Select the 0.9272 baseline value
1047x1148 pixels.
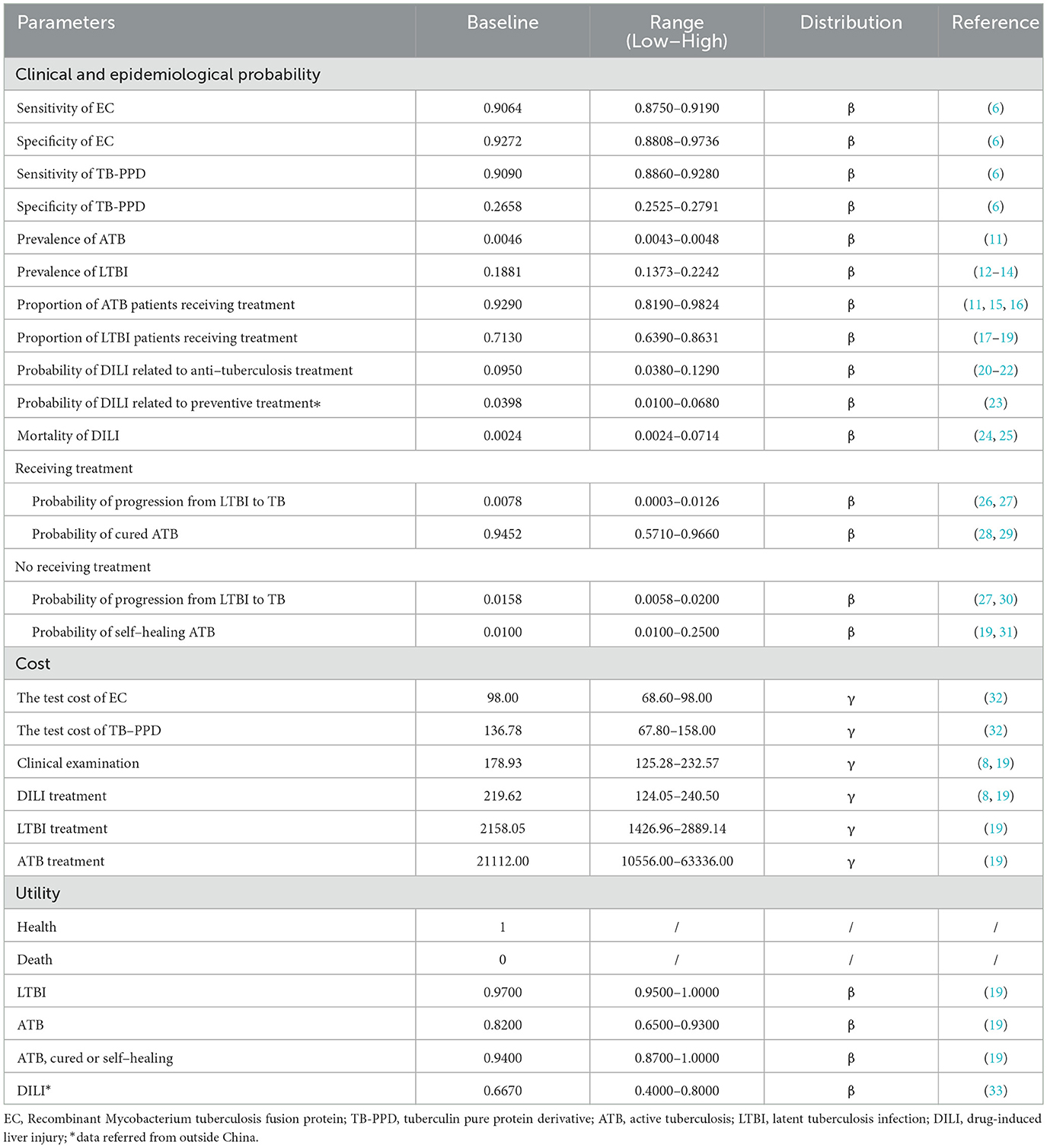tap(503, 141)
